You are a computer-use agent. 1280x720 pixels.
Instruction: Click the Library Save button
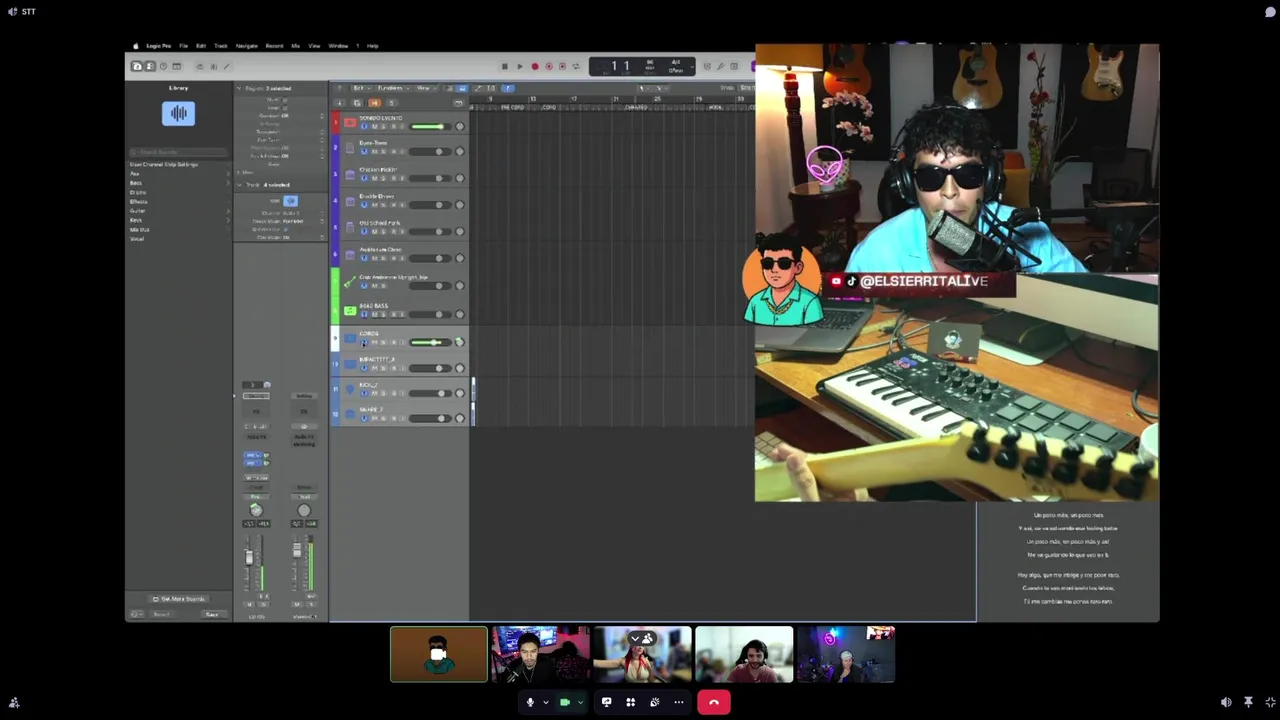pos(212,614)
